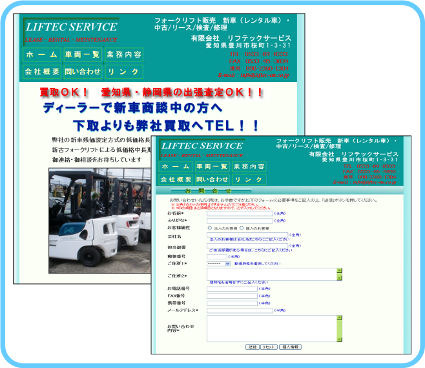
Task: Click 会社概要 on the front contact page
Action: click(x=176, y=179)
